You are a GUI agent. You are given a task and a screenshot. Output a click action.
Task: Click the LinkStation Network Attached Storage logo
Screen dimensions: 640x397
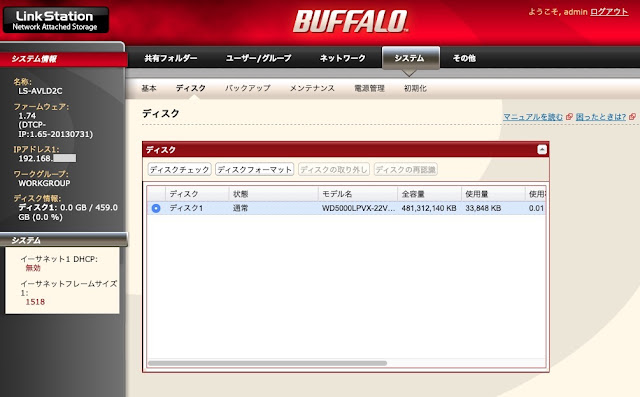pos(56,20)
